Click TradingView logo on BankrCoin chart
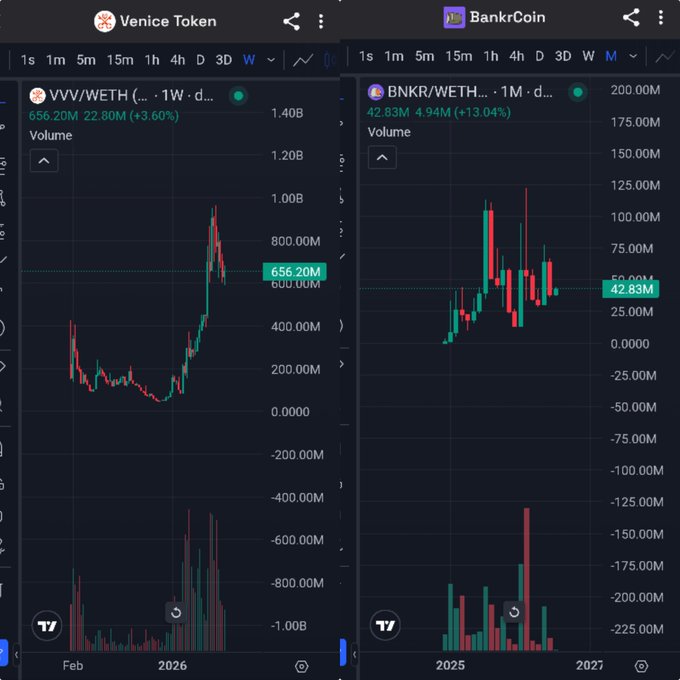Image resolution: width=680 pixels, height=680 pixels. pyautogui.click(x=385, y=625)
